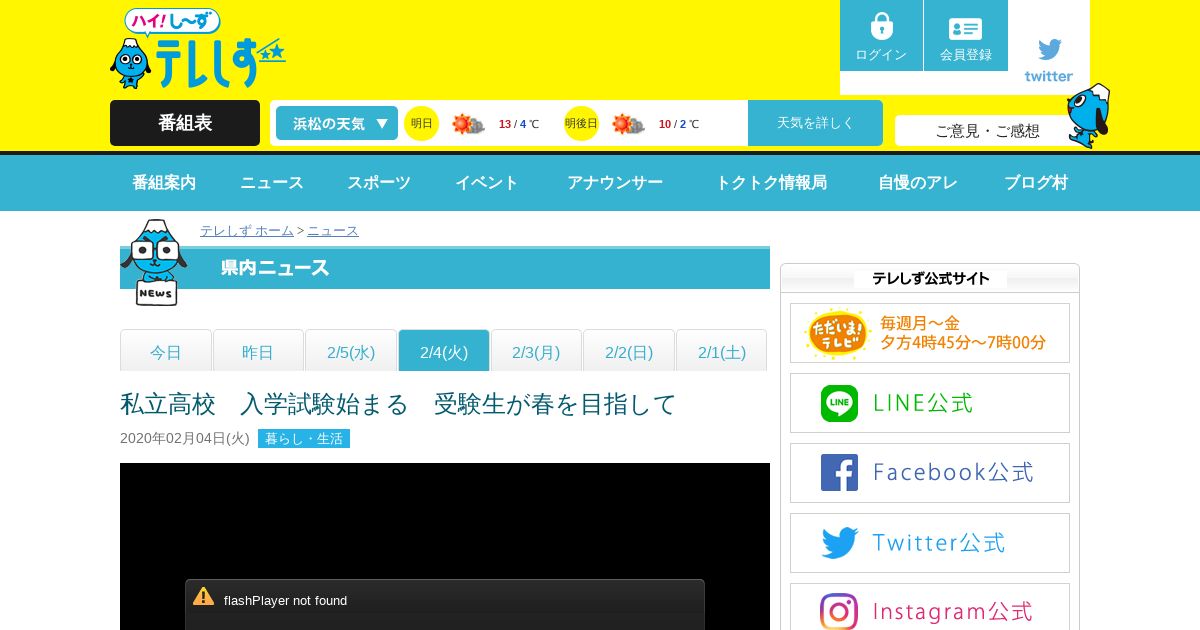
Task: Click the 10 / 2 ℃ temperature text
Action: [x=679, y=124]
